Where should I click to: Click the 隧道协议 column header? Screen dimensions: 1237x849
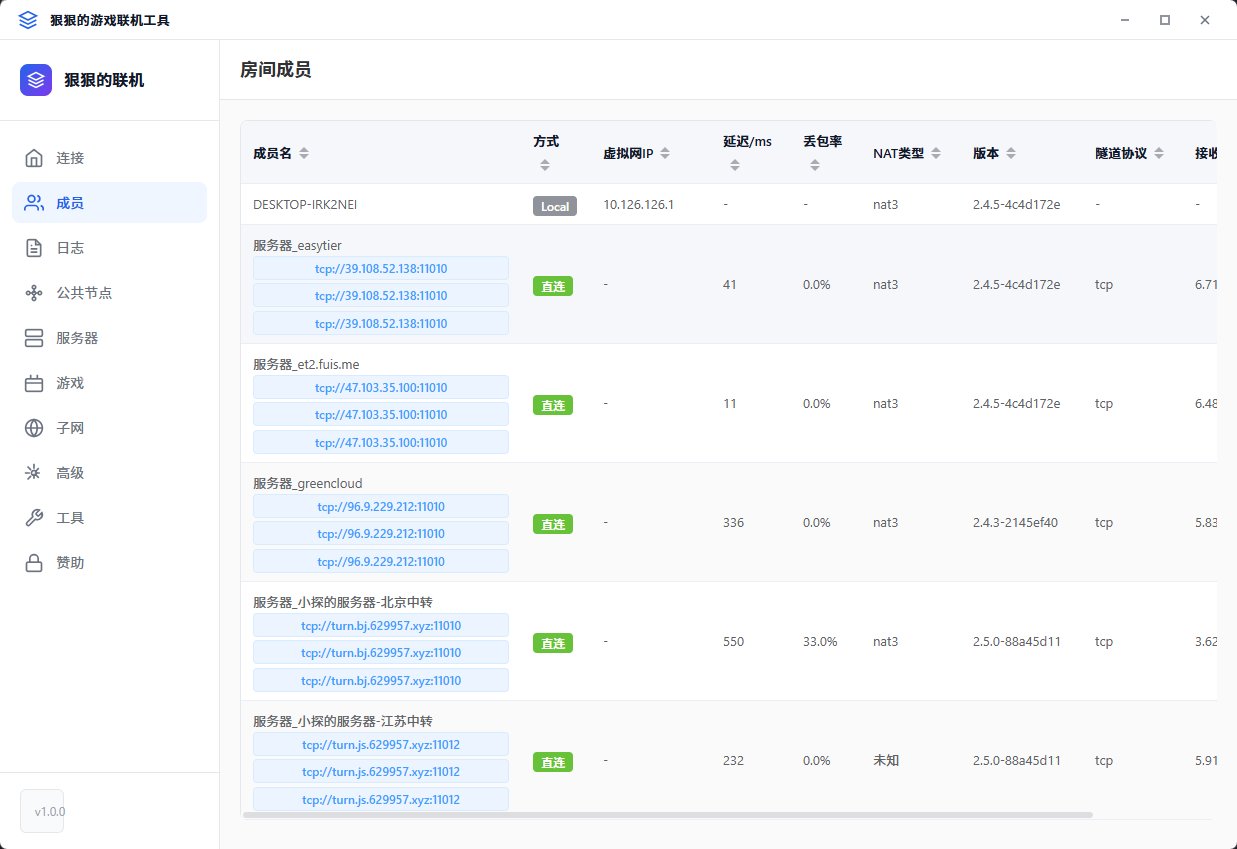click(1120, 153)
